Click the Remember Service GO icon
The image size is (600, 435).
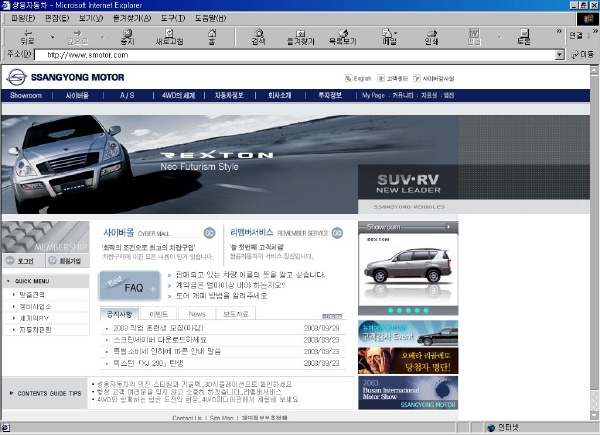coord(337,232)
